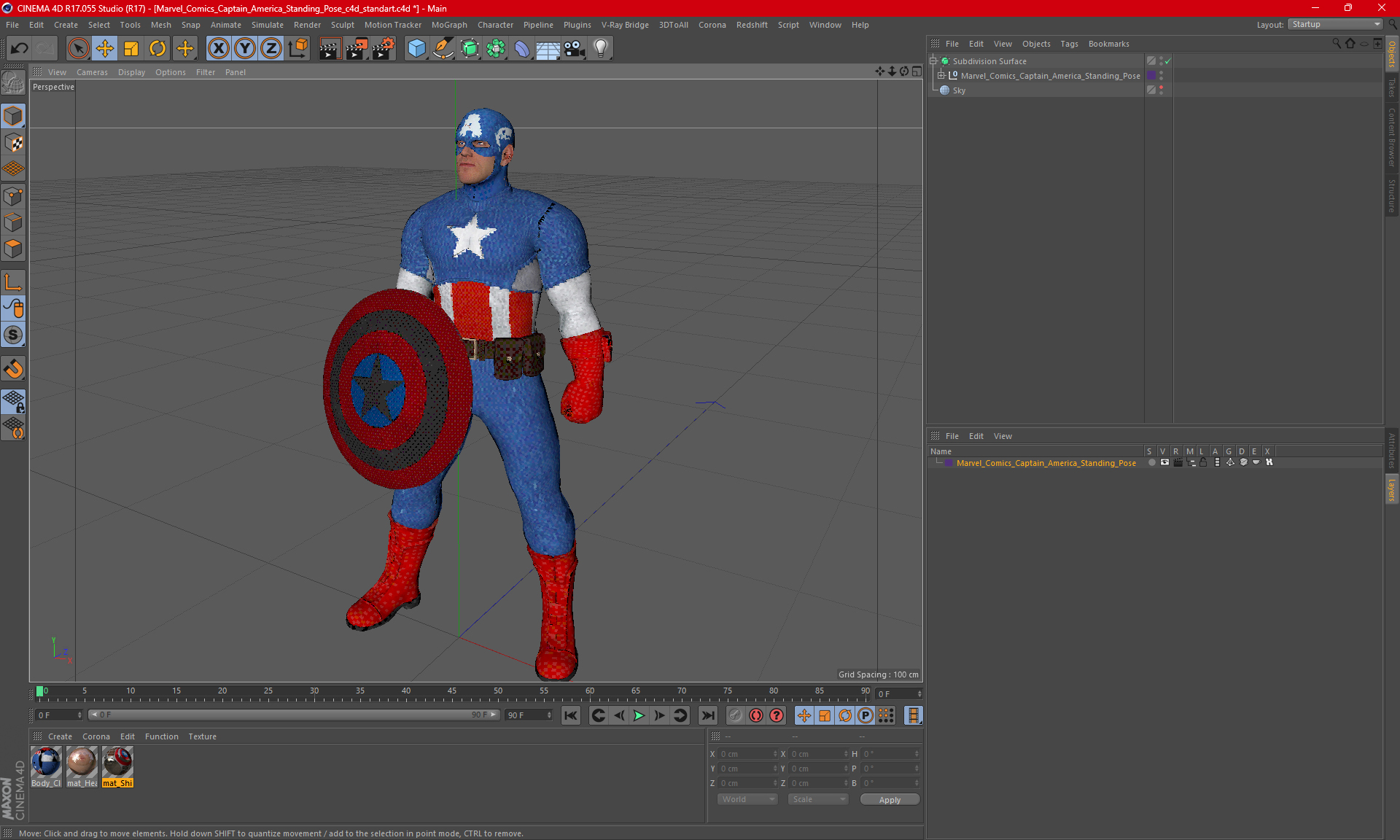This screenshot has height=840, width=1400.
Task: Add a Cube primitive object
Action: [416, 49]
